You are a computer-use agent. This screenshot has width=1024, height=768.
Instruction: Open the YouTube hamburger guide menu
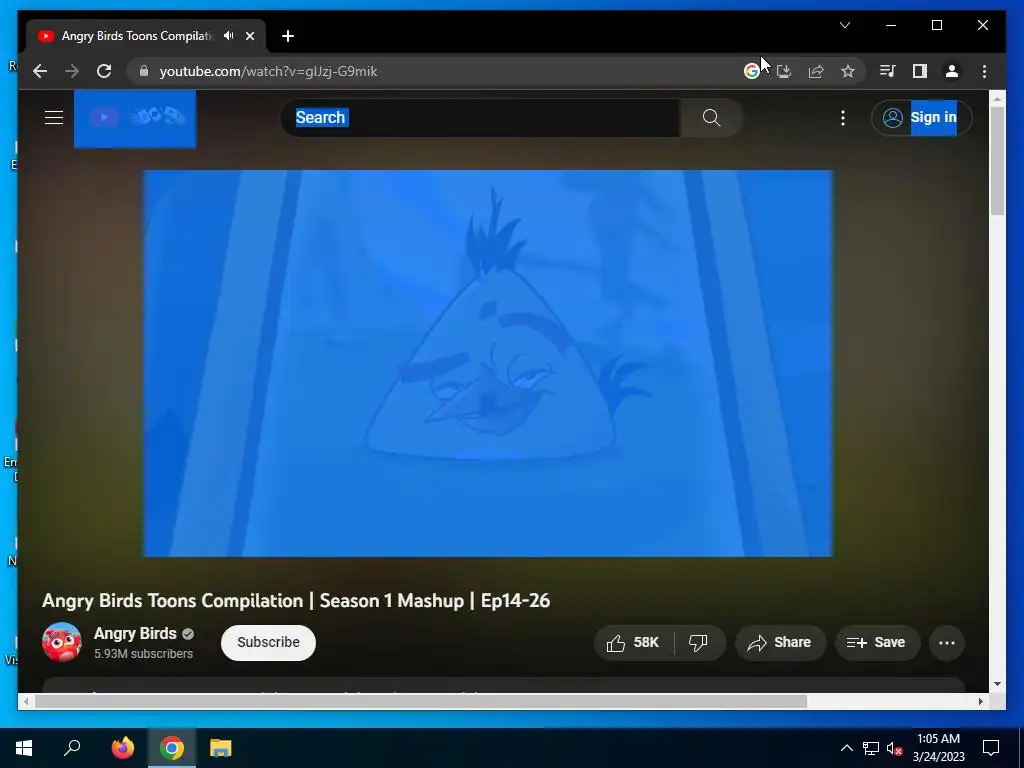[x=54, y=118]
